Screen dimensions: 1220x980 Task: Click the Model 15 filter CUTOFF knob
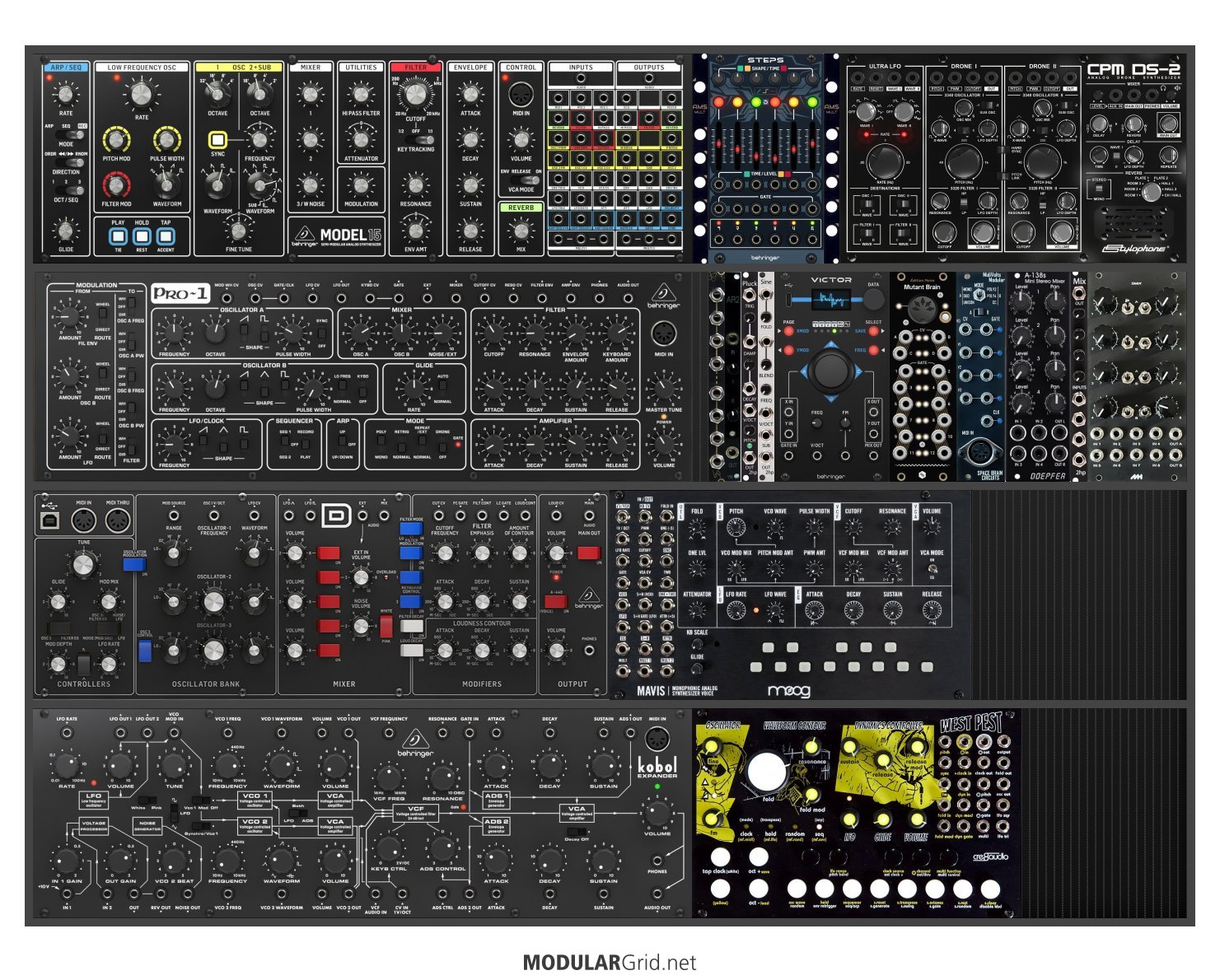tap(416, 93)
